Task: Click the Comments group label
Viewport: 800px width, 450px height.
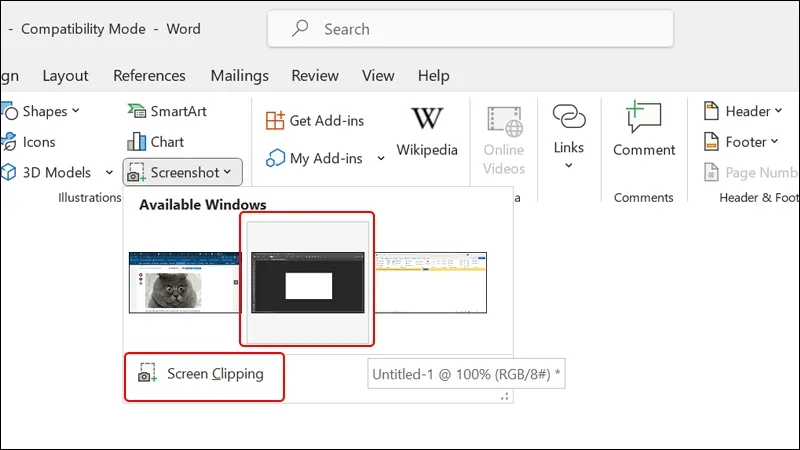Action: pos(643,197)
